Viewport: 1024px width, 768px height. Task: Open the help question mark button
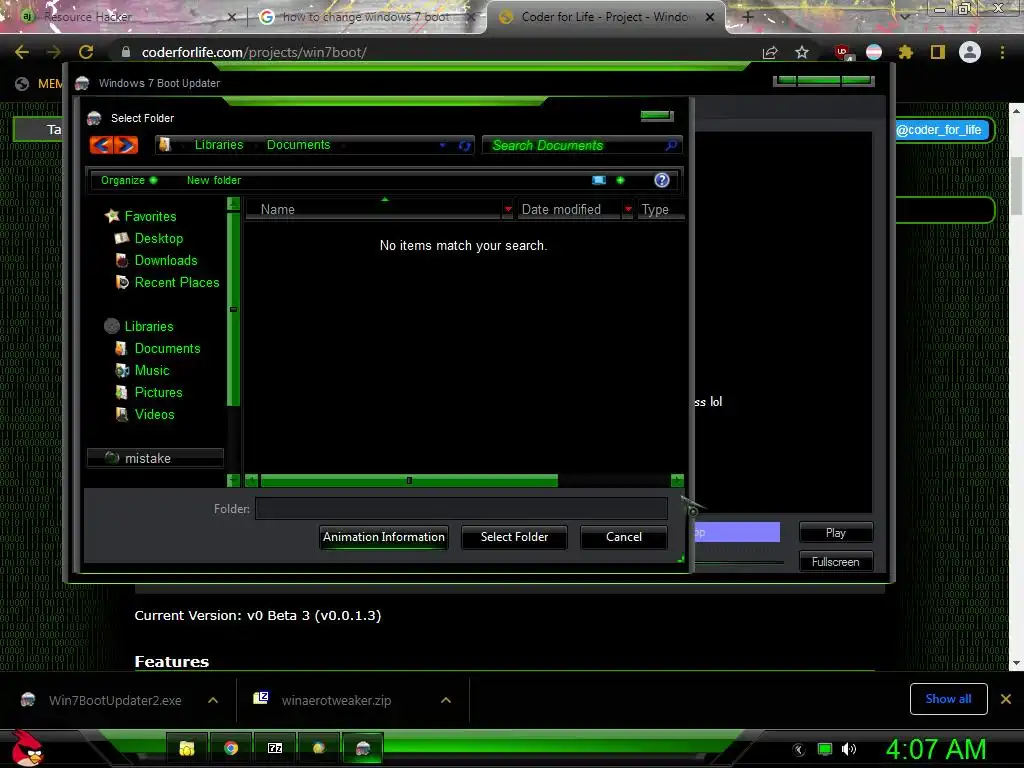662,180
